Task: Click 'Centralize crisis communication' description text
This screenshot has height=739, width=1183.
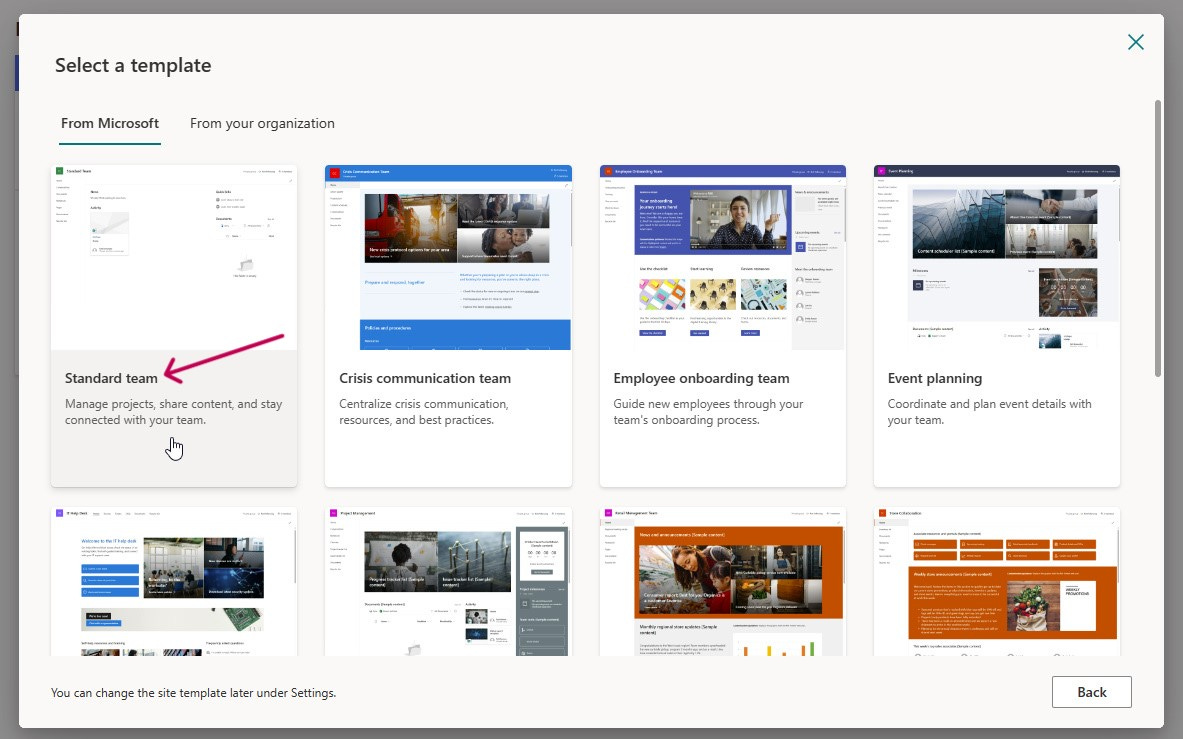Action: [x=423, y=412]
